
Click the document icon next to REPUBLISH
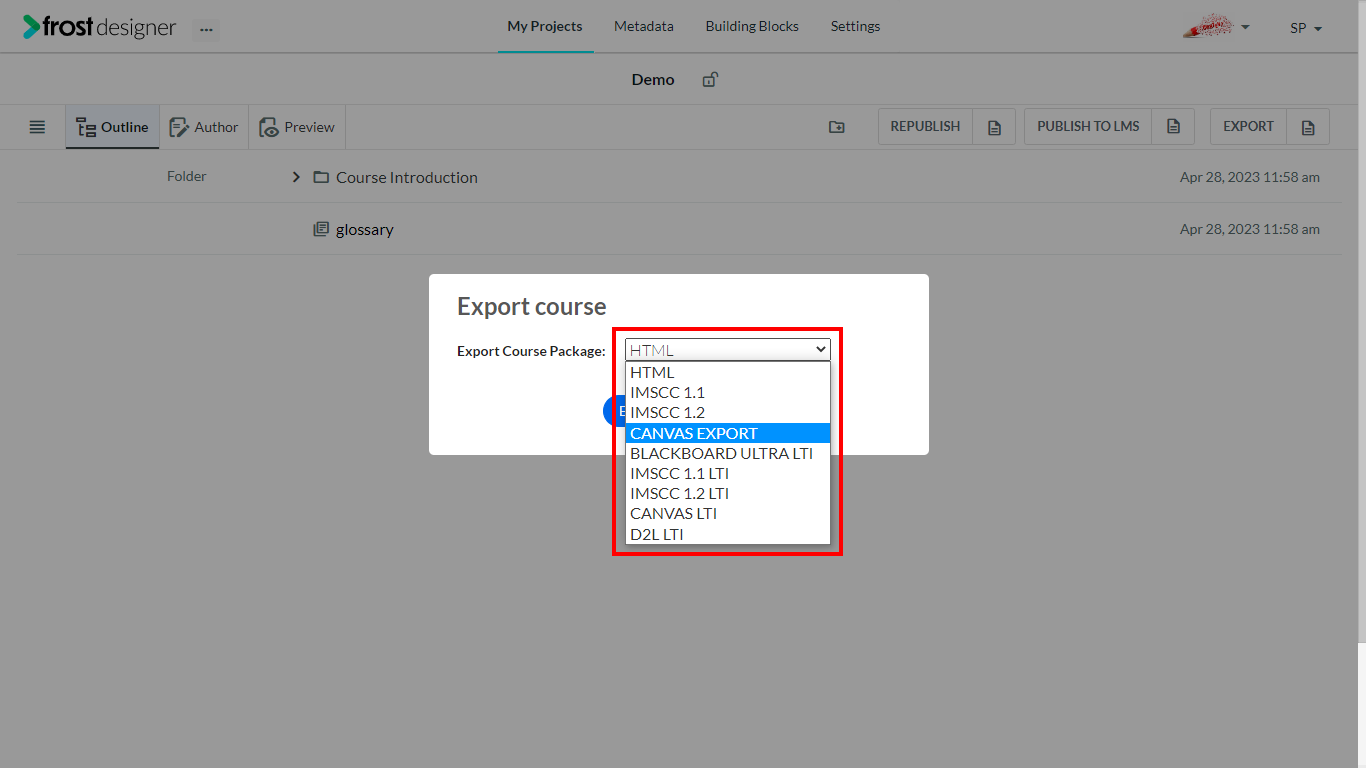click(x=994, y=127)
